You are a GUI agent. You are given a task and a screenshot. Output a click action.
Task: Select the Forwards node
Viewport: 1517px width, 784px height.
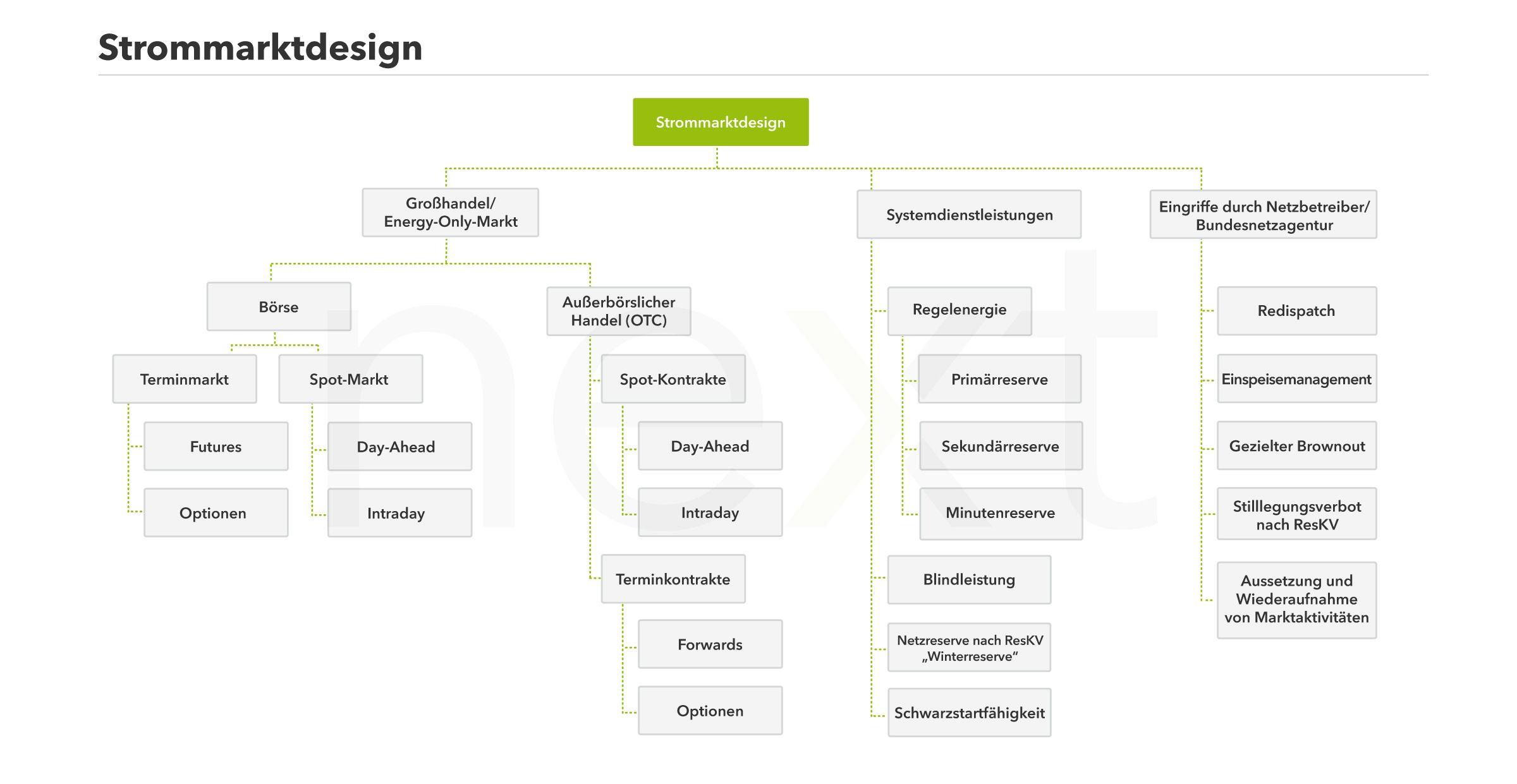click(710, 644)
